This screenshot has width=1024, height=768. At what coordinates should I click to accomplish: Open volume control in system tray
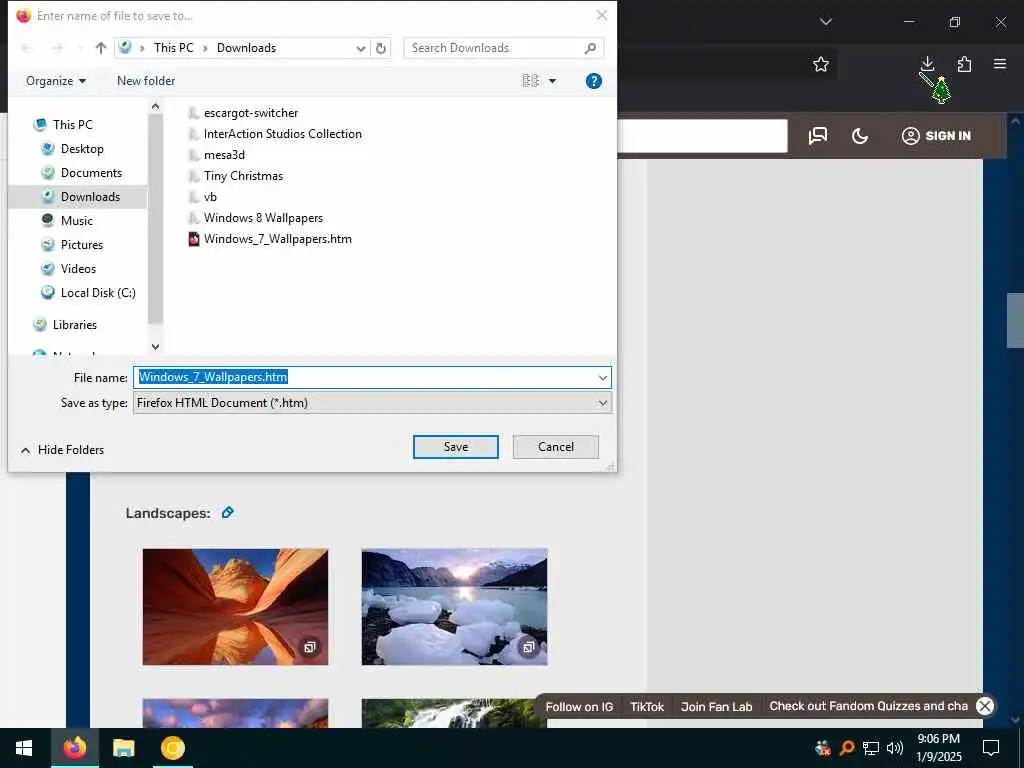(895, 748)
